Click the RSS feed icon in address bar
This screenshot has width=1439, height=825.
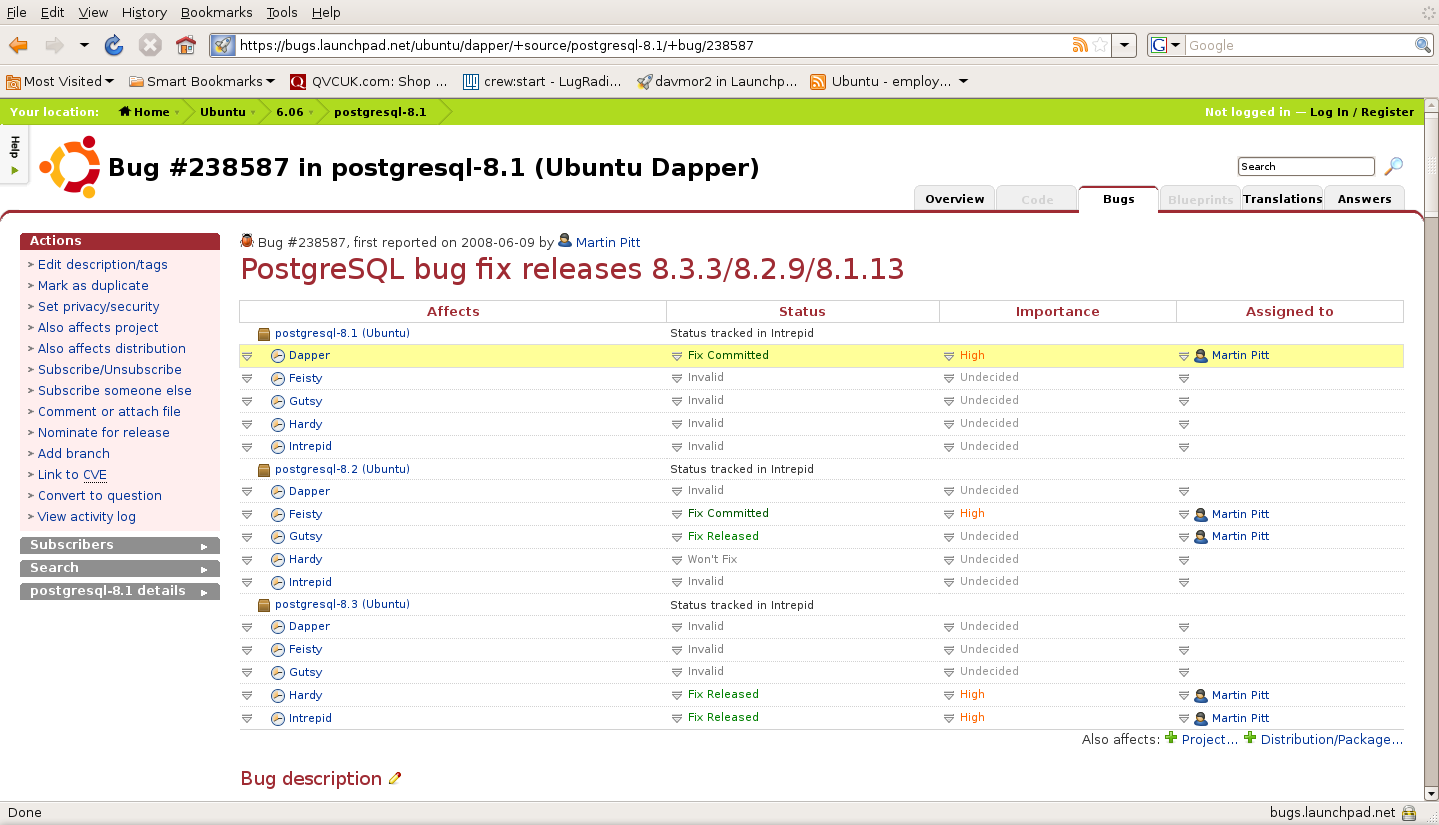[x=1080, y=45]
